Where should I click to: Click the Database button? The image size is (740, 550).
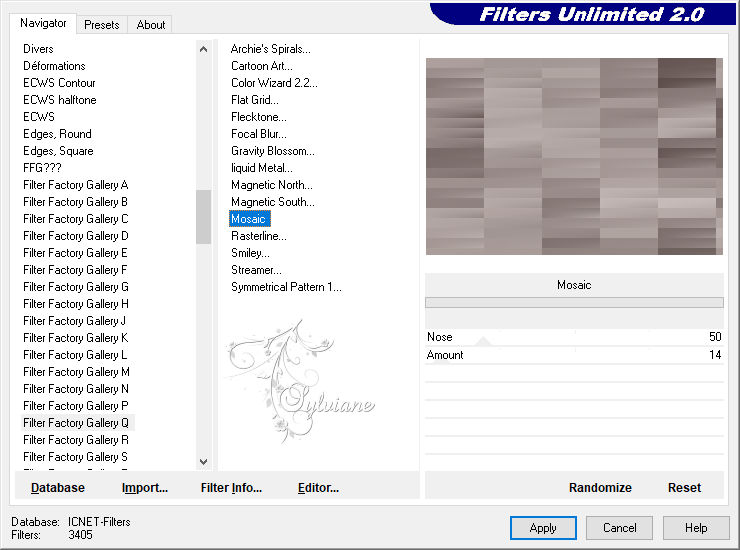[58, 488]
